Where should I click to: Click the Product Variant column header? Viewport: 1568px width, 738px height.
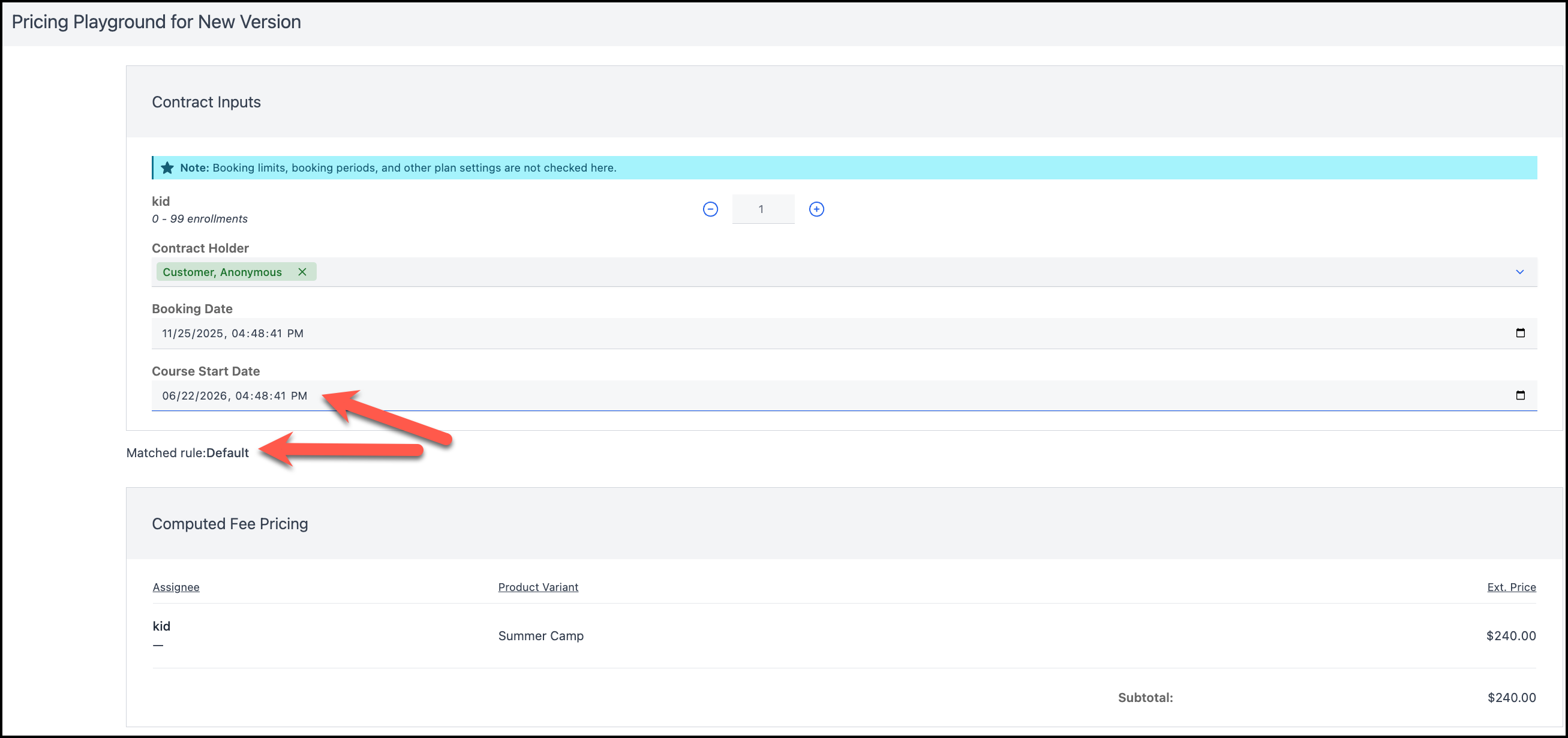tap(538, 587)
